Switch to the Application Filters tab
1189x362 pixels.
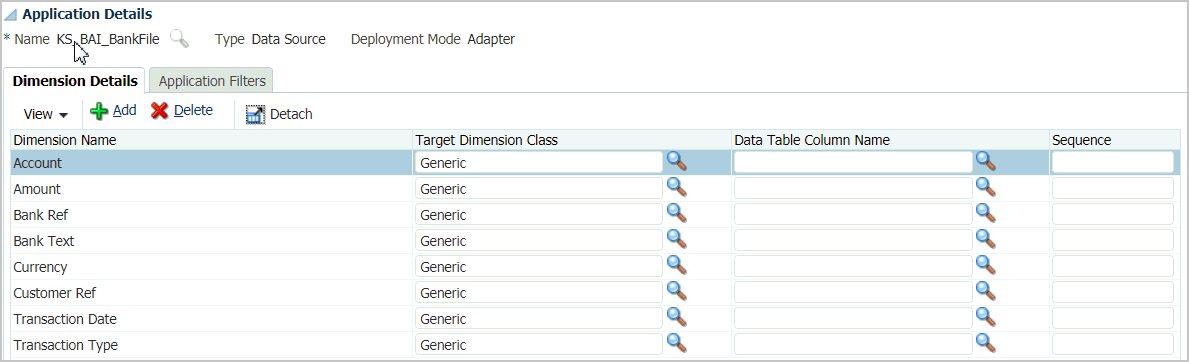coord(212,80)
